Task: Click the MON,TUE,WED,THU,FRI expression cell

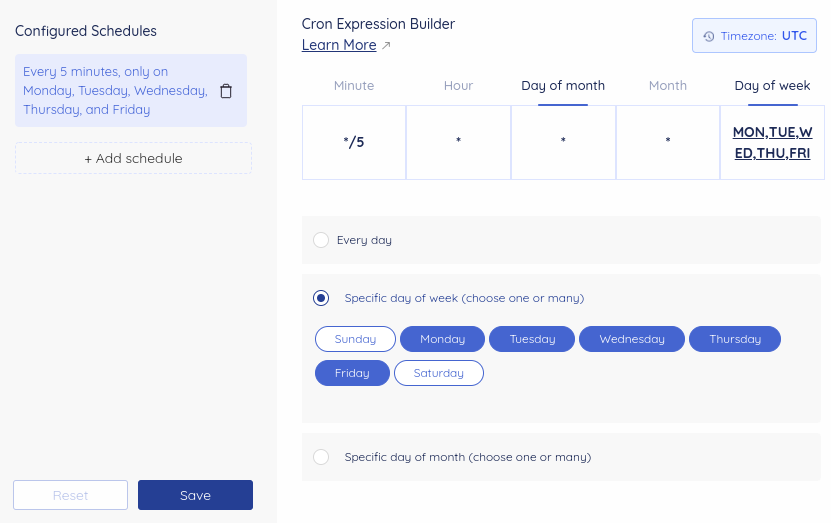Action: pos(772,143)
